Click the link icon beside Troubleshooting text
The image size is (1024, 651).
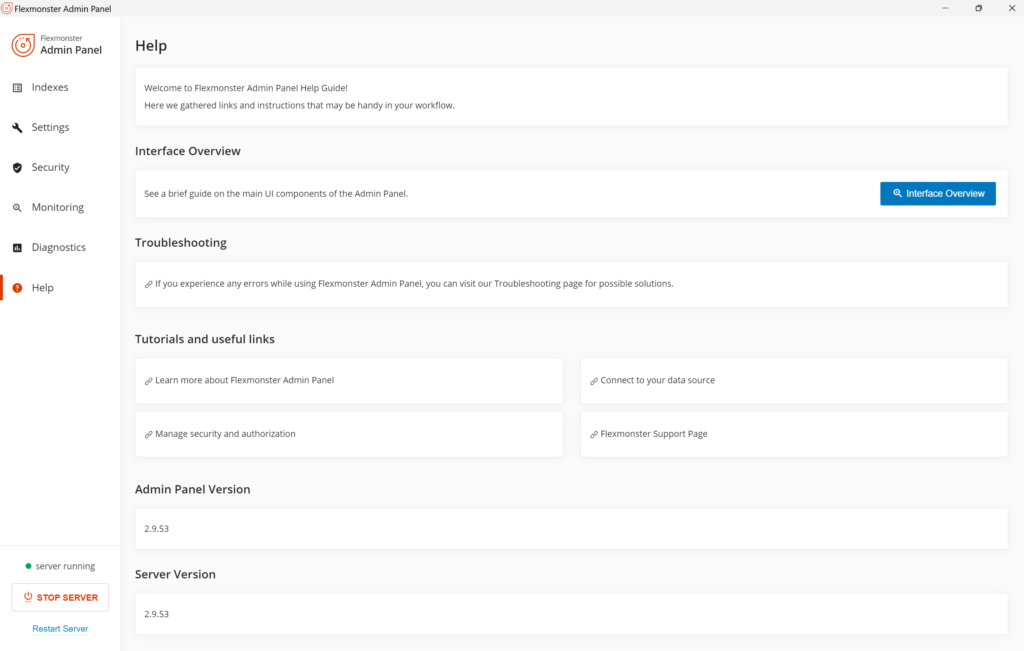[148, 283]
